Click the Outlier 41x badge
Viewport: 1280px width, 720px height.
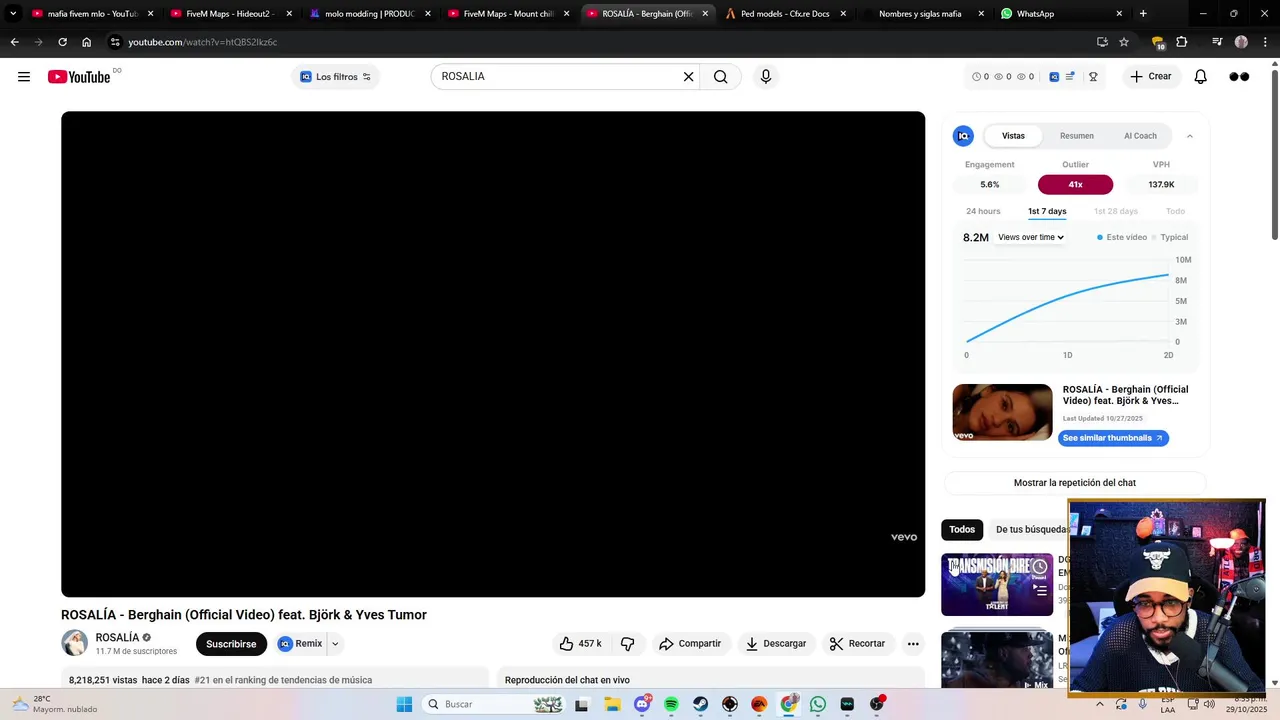[x=1075, y=185]
